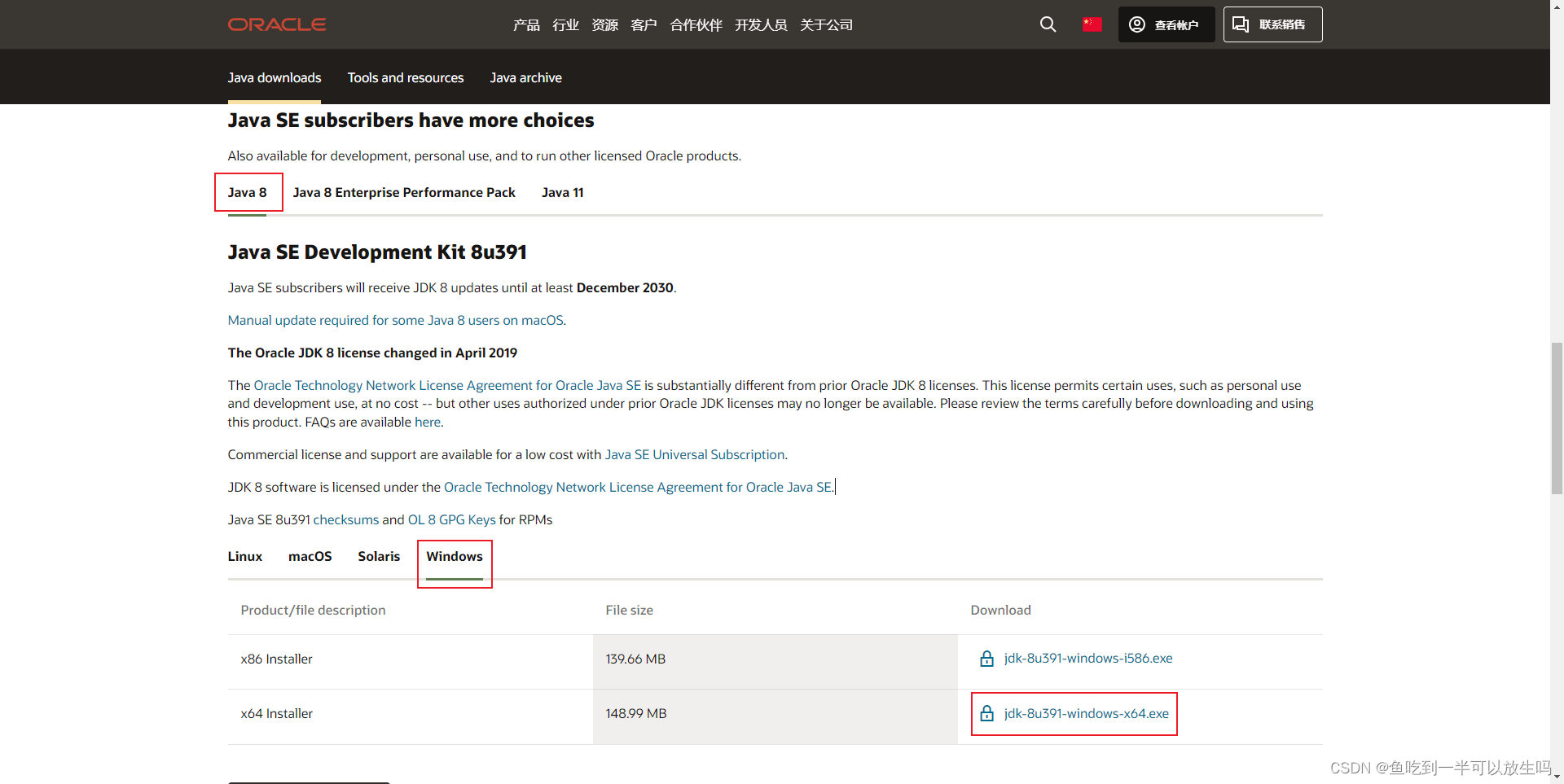Click the 'Download' column header
Viewport: 1564px width, 784px height.
click(1000, 610)
